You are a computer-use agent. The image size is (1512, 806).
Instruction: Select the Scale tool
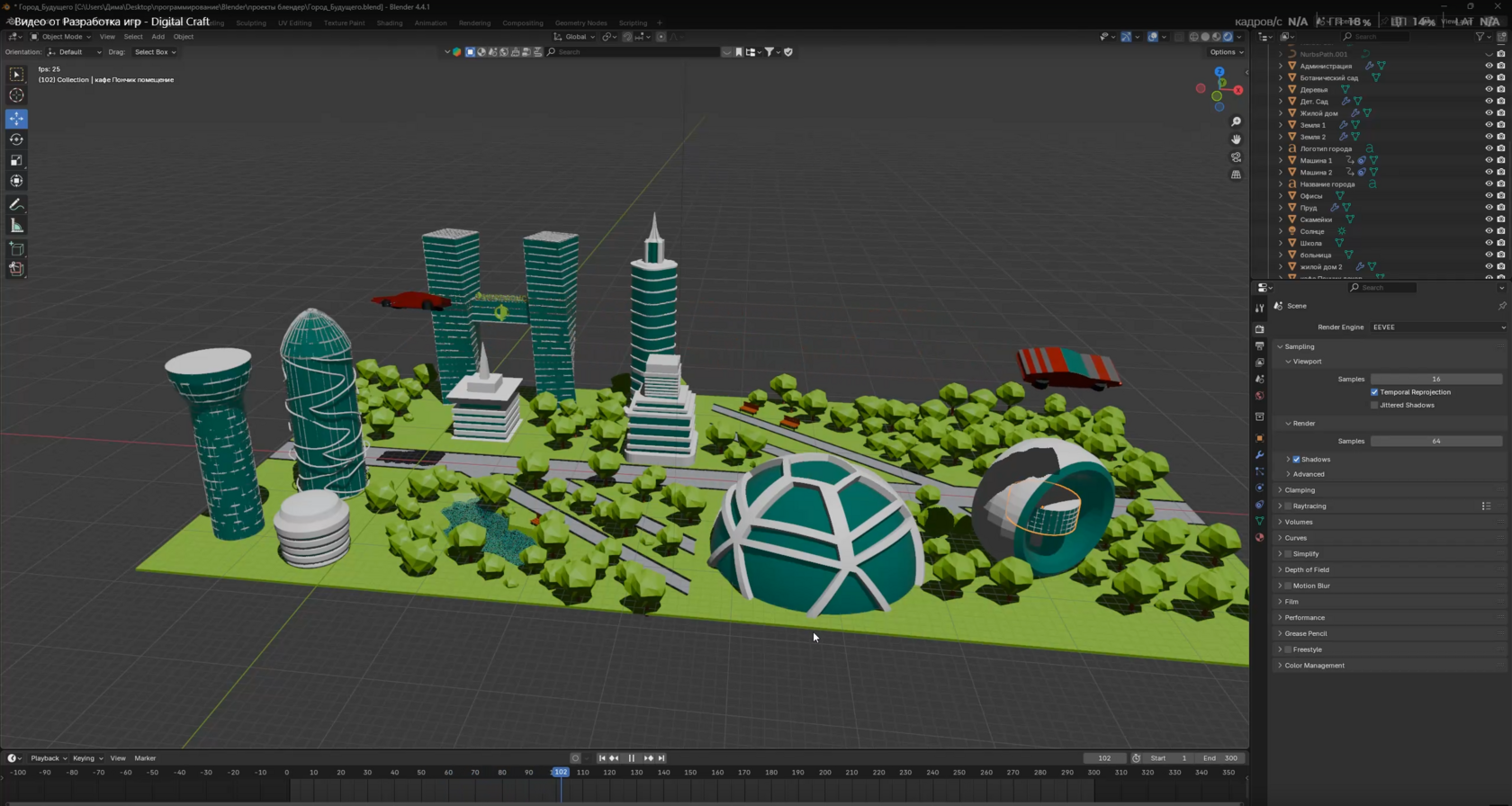tap(16, 160)
